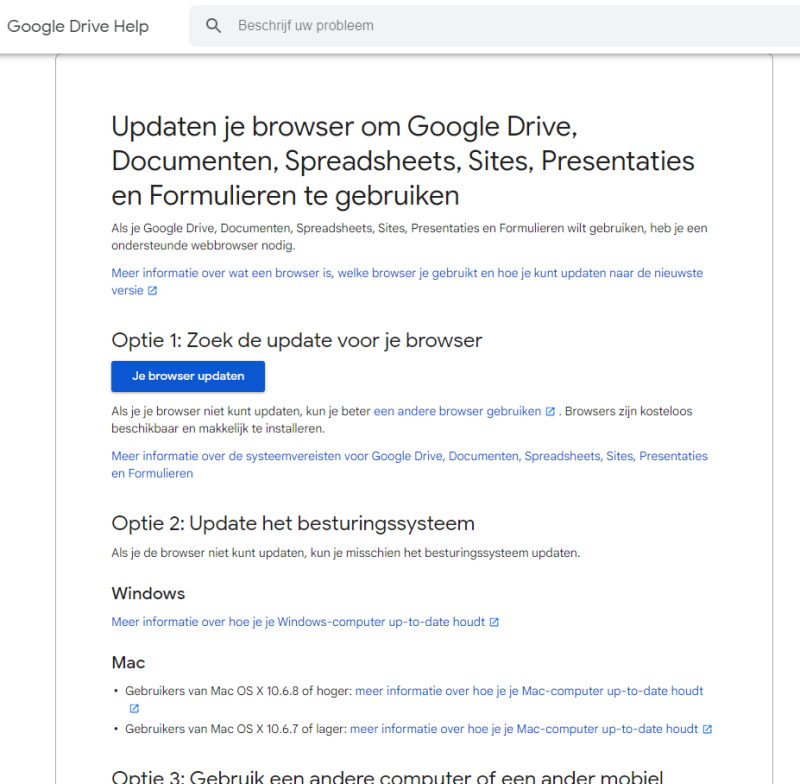Click external-link icon after the Windows-computer link
800x784 pixels.
494,622
